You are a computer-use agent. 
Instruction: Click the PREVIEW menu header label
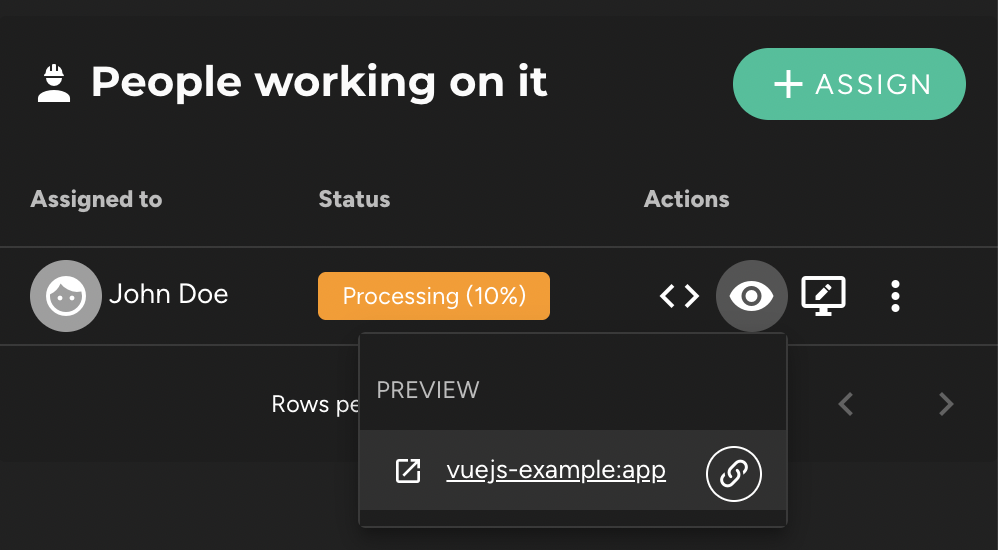pyautogui.click(x=428, y=390)
